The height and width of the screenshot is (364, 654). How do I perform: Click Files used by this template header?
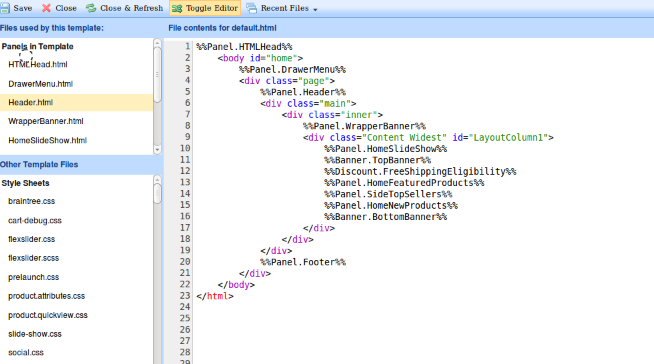[x=52, y=28]
